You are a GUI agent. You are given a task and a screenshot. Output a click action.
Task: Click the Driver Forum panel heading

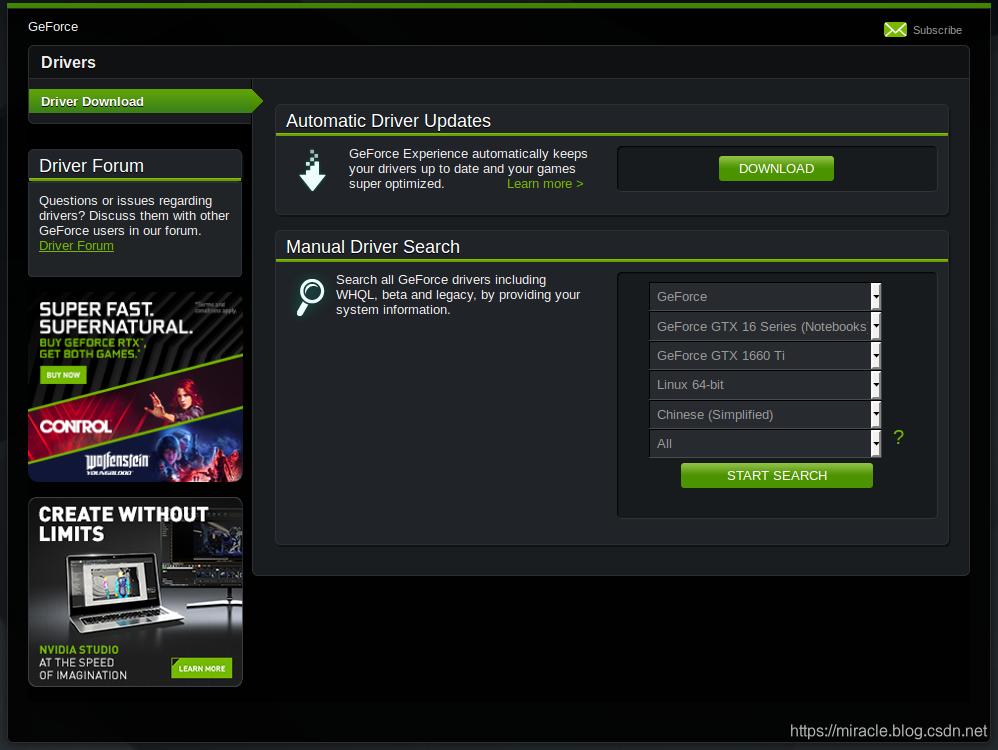pos(92,166)
